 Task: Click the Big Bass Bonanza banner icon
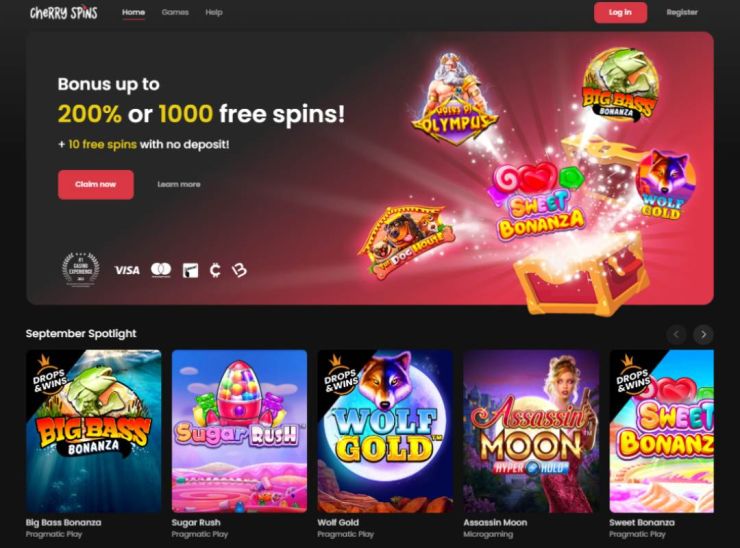click(619, 85)
